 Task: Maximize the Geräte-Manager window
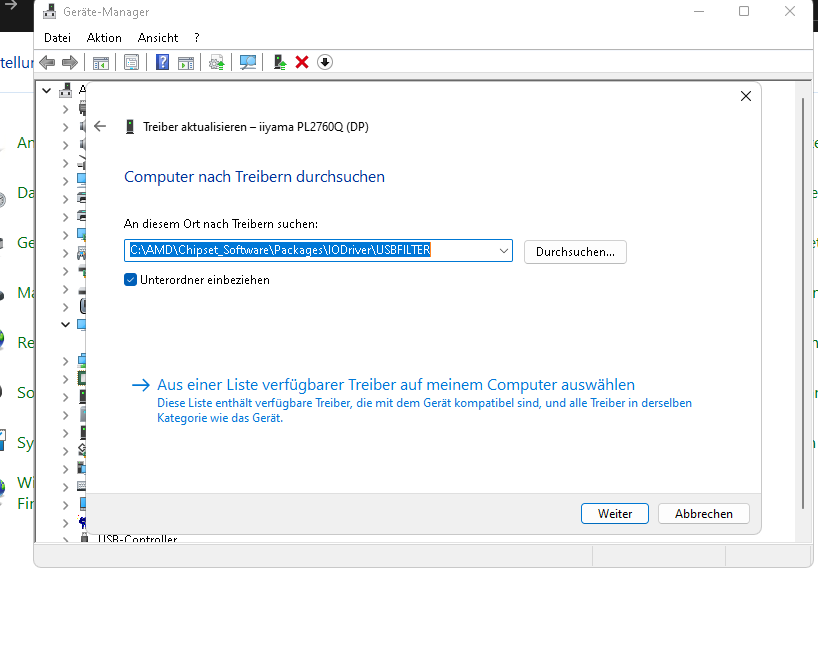coord(744,11)
